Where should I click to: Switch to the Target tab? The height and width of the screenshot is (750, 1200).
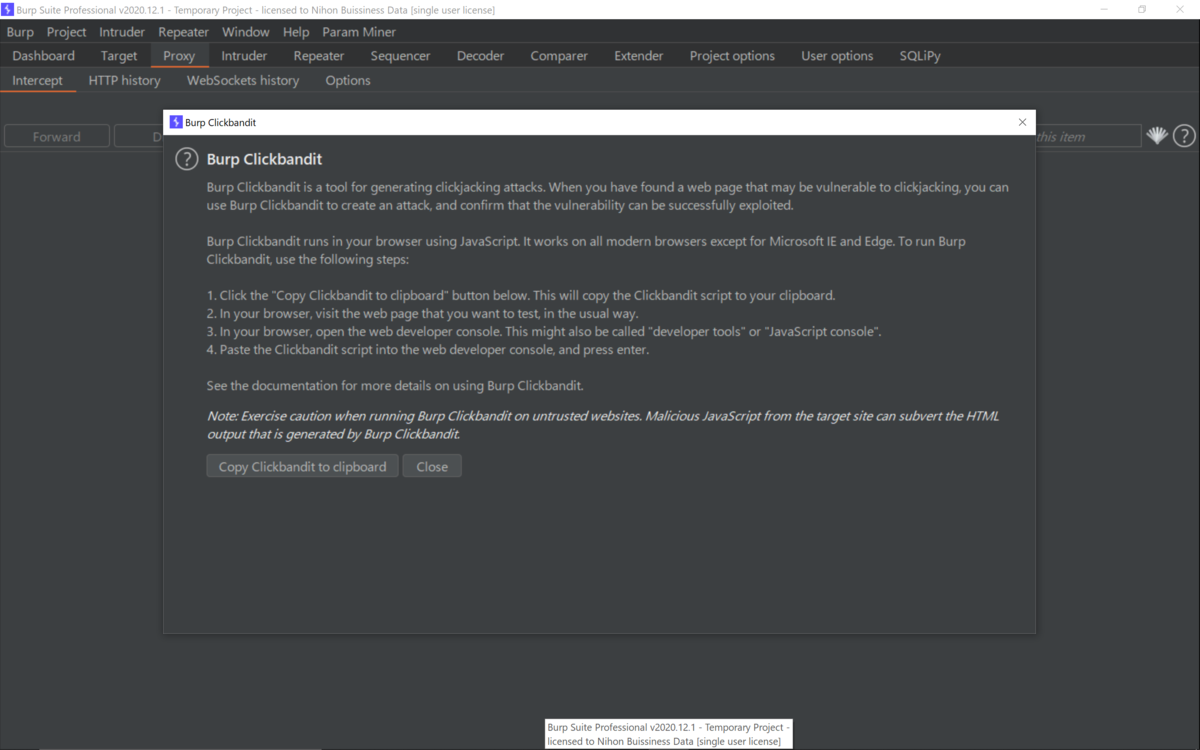[x=119, y=56]
